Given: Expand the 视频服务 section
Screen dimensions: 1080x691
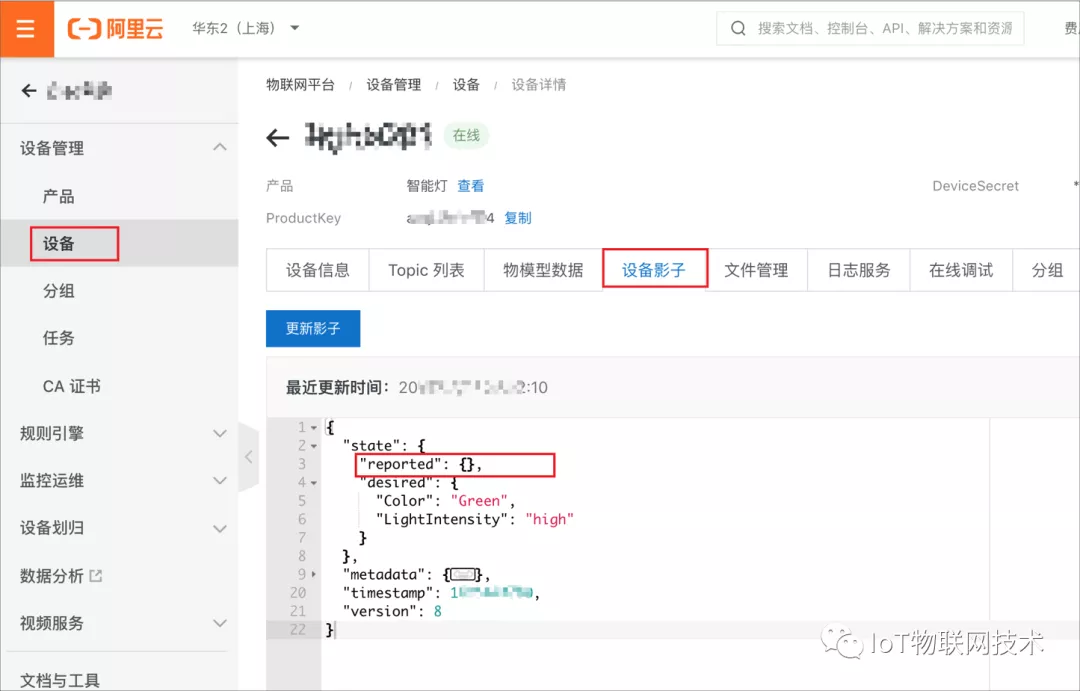Looking at the screenshot, I should coord(120,623).
